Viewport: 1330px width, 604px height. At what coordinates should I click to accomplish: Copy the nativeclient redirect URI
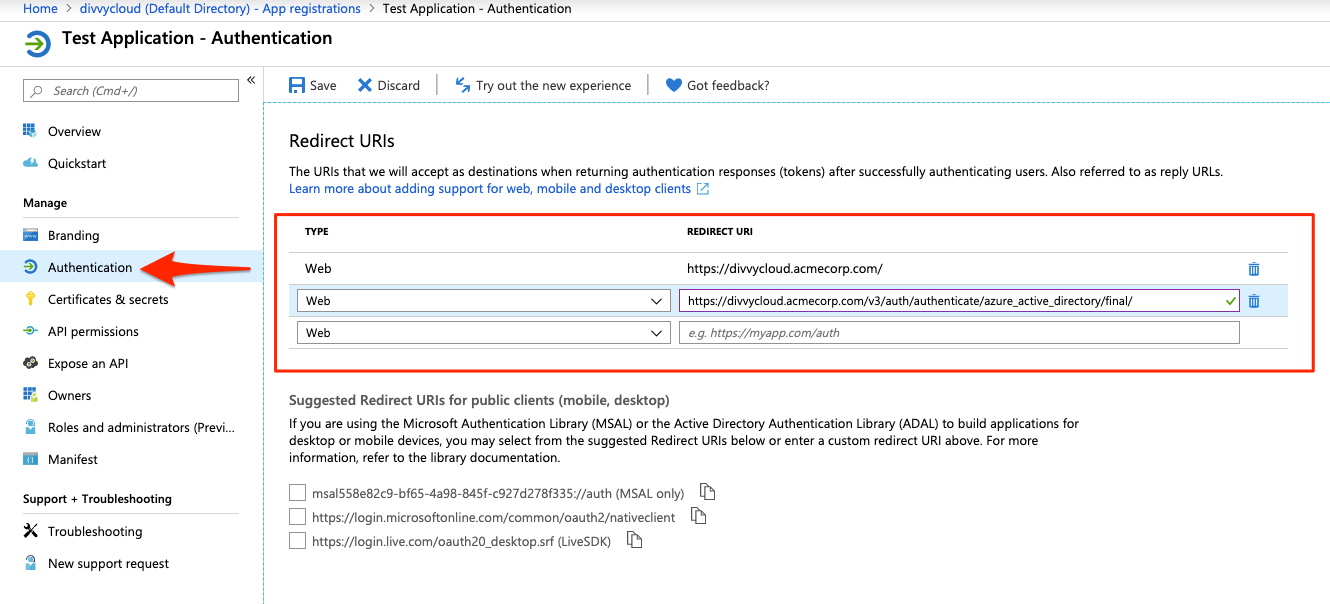coord(699,516)
